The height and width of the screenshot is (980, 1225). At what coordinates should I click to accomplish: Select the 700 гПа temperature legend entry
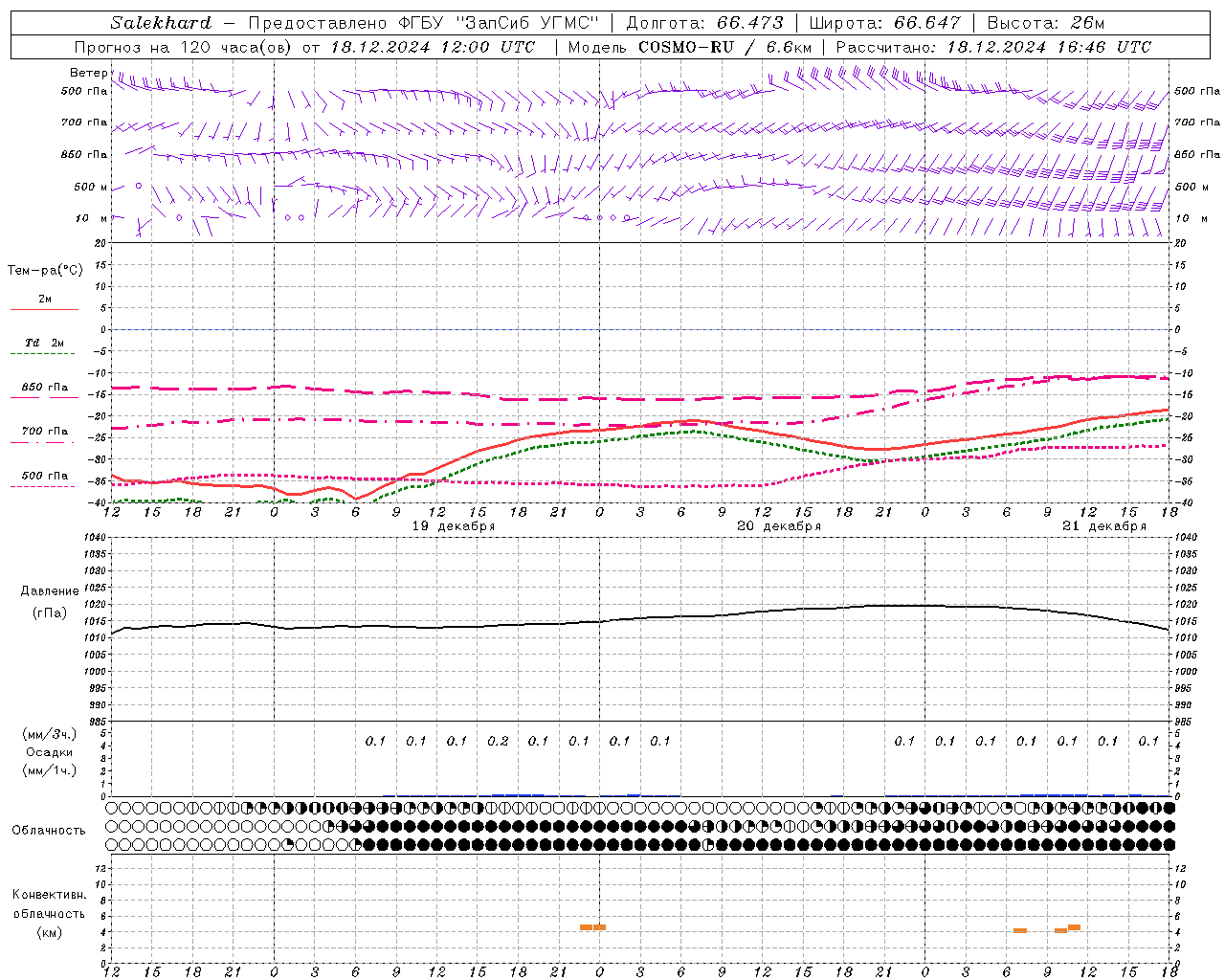[44, 432]
